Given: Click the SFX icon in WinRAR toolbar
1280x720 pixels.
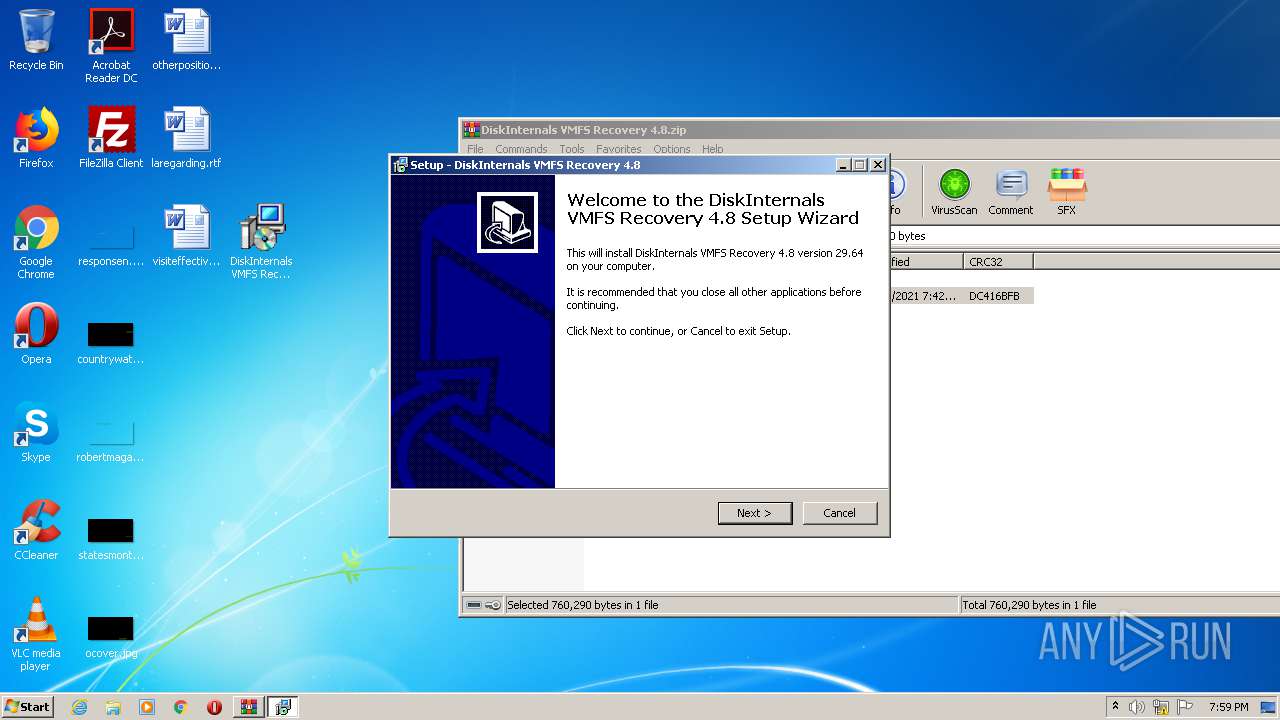Looking at the screenshot, I should point(1067,192).
